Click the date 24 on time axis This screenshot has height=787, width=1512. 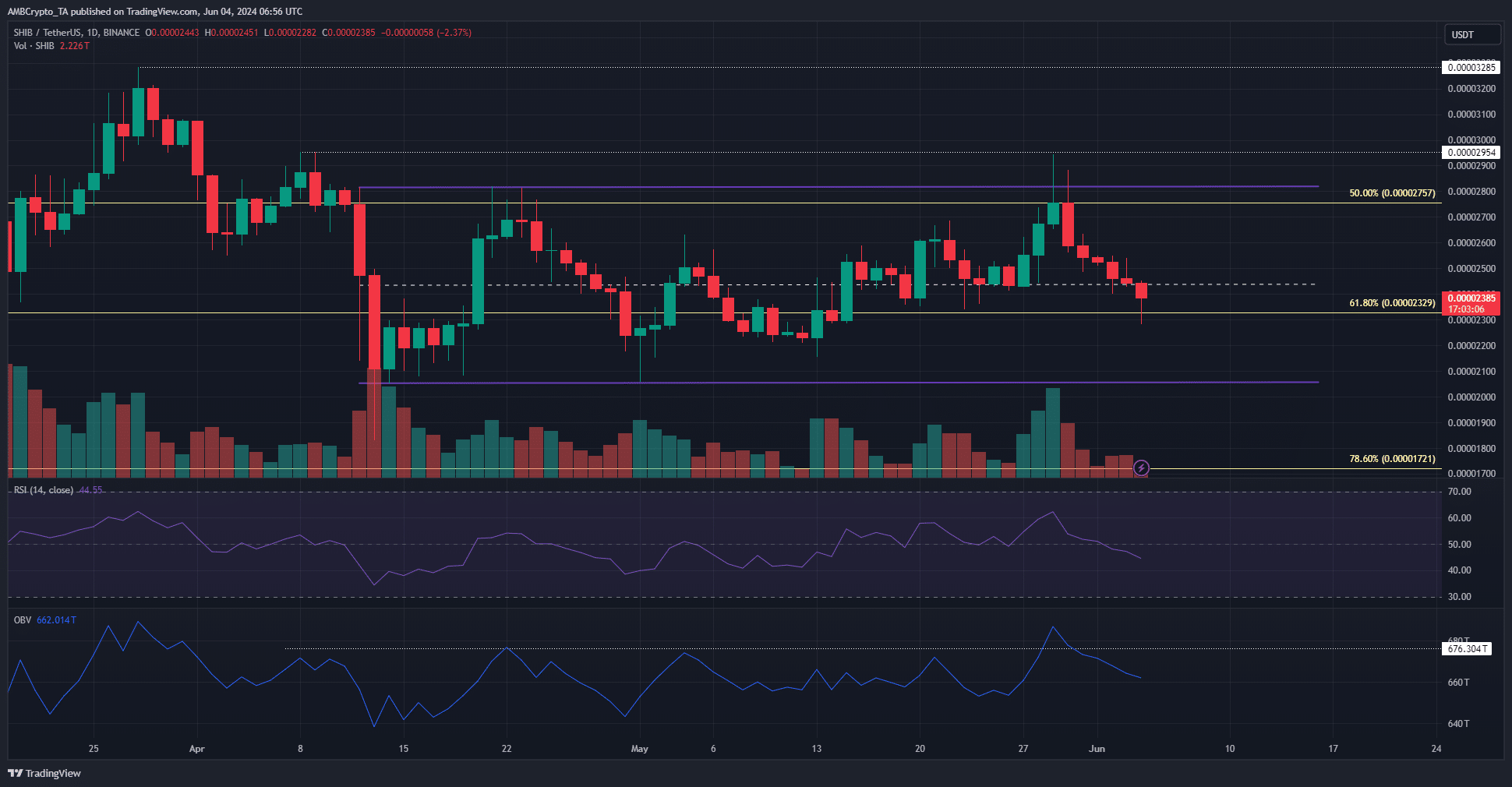point(1436,749)
